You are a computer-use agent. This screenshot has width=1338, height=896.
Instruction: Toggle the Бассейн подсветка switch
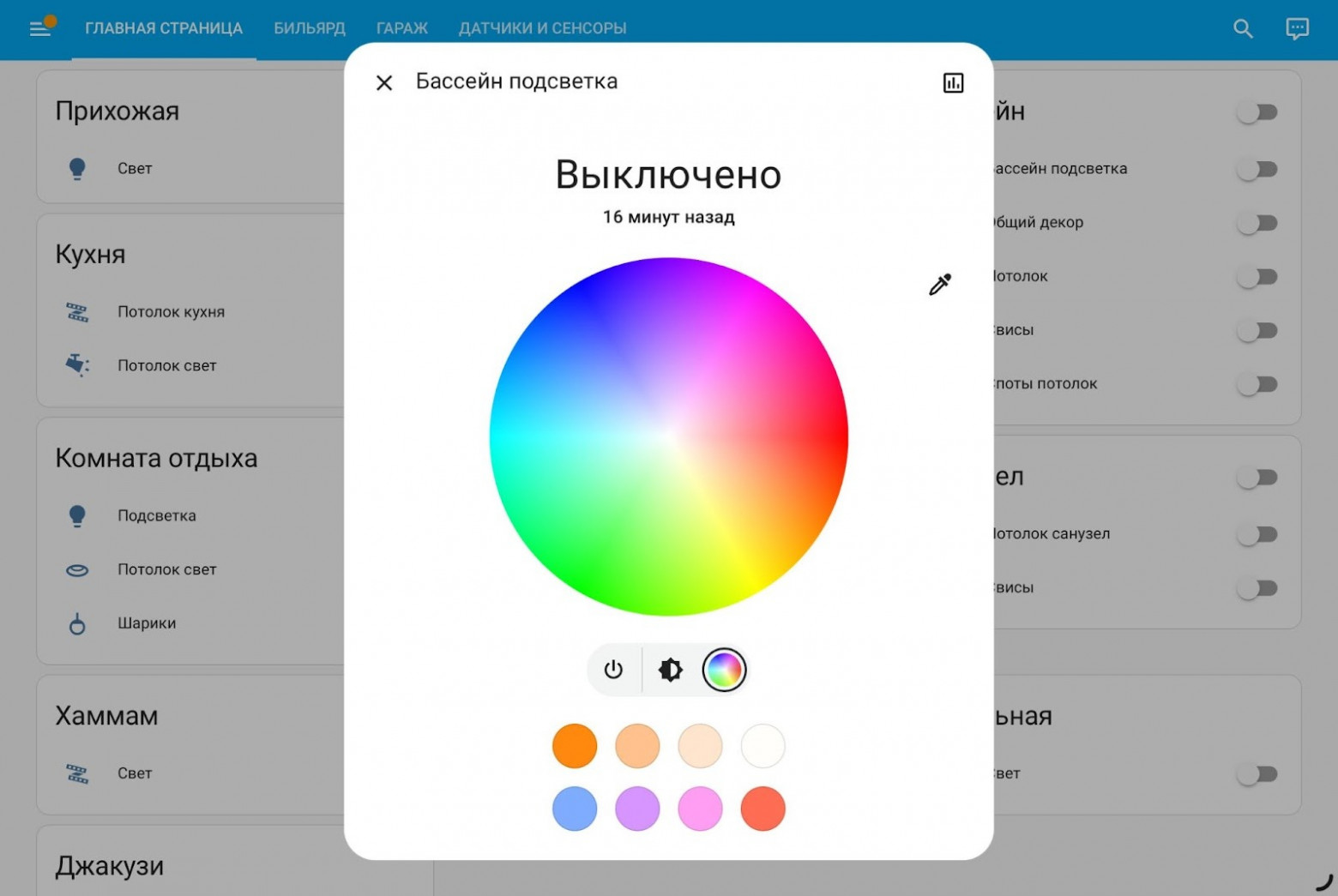coord(1257,169)
